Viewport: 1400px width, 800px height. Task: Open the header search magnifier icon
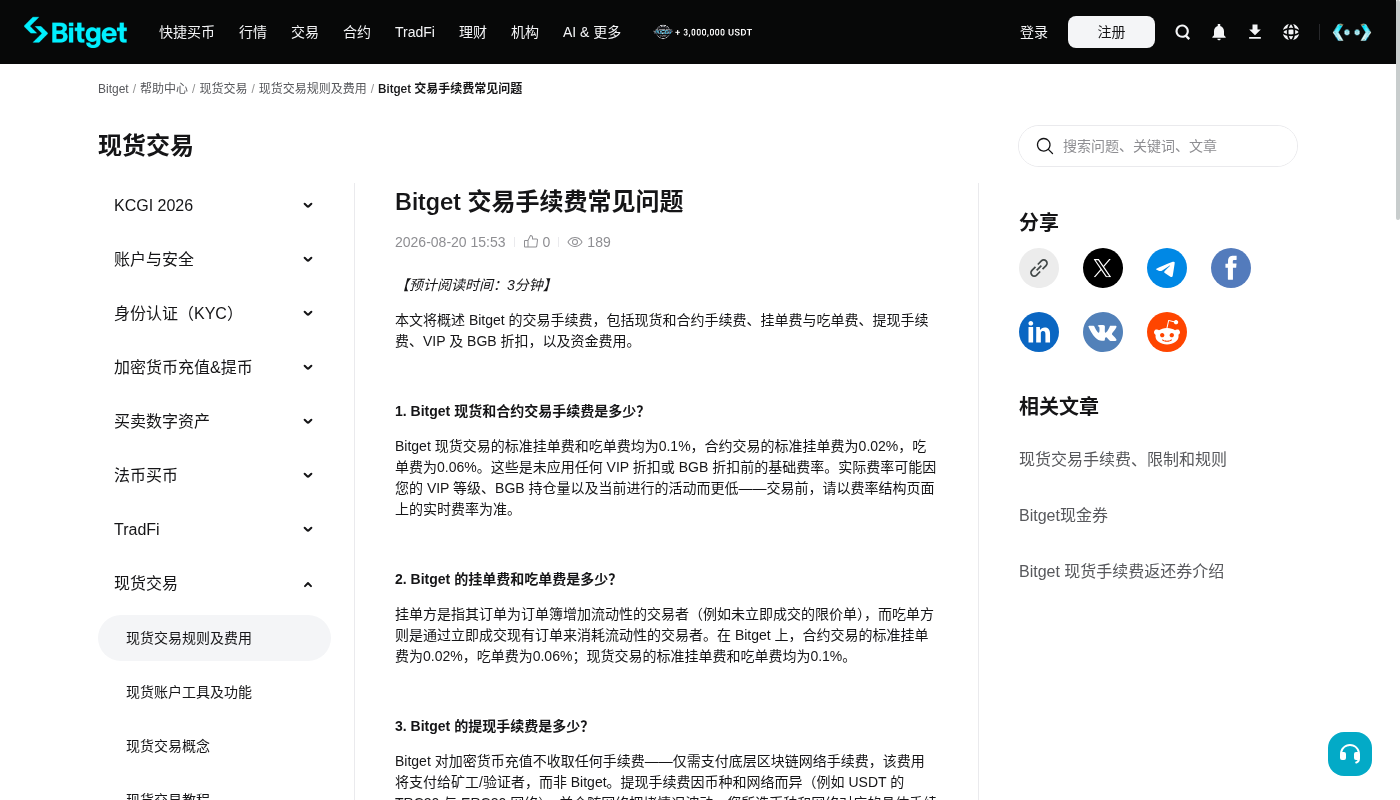point(1183,32)
